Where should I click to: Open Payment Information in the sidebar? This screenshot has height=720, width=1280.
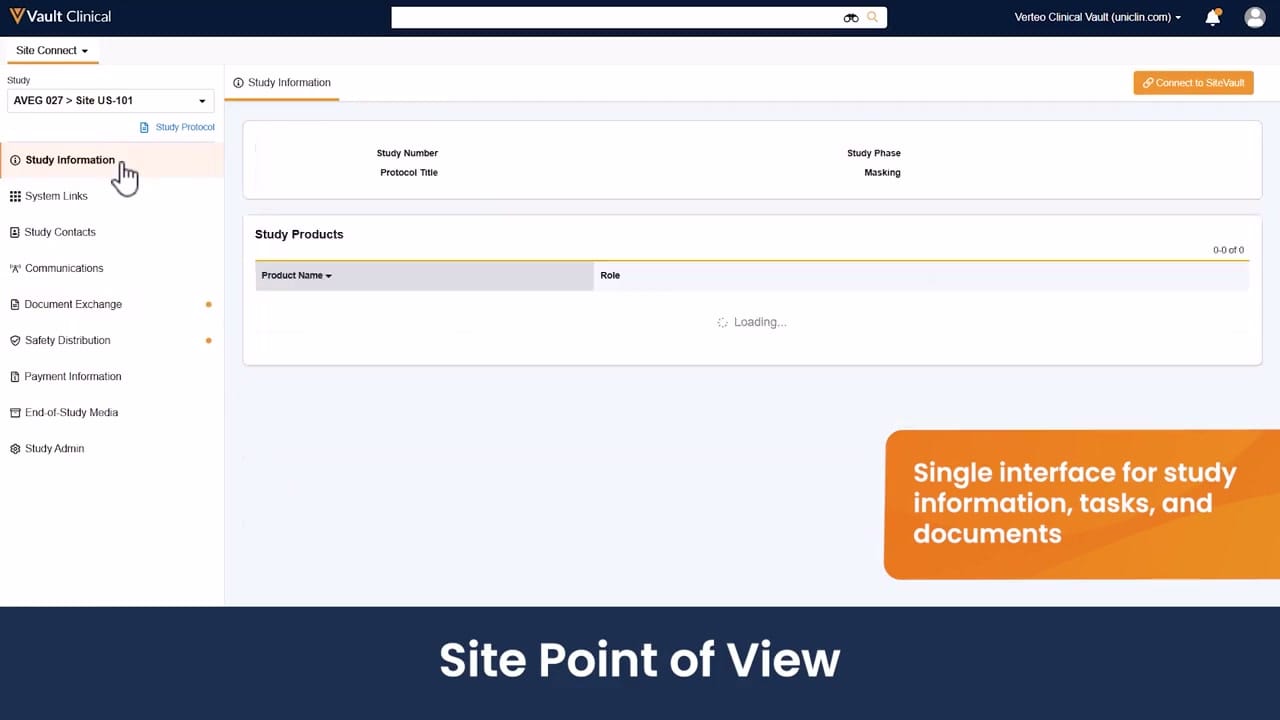tap(73, 376)
